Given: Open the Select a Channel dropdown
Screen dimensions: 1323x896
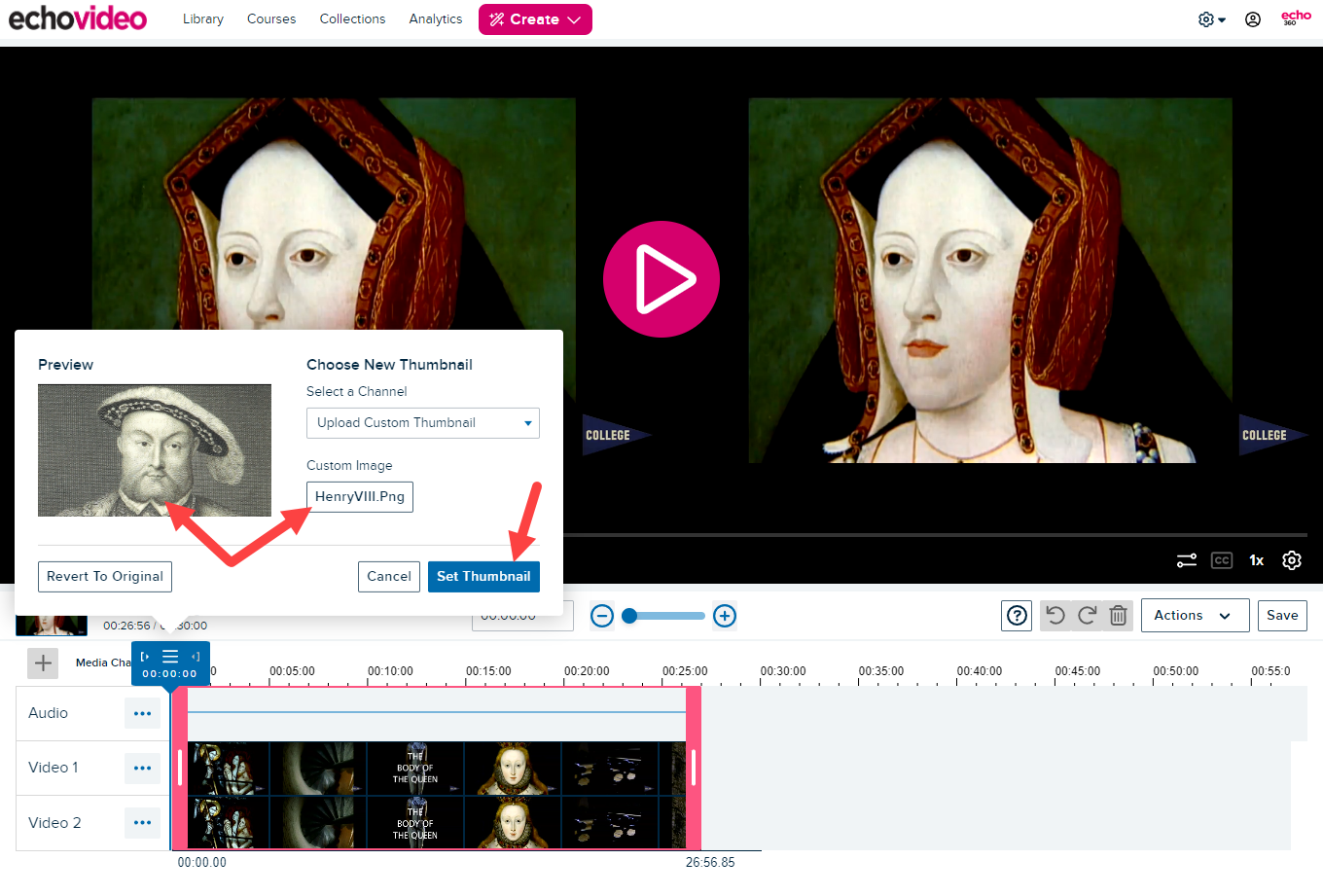Looking at the screenshot, I should [x=422, y=423].
